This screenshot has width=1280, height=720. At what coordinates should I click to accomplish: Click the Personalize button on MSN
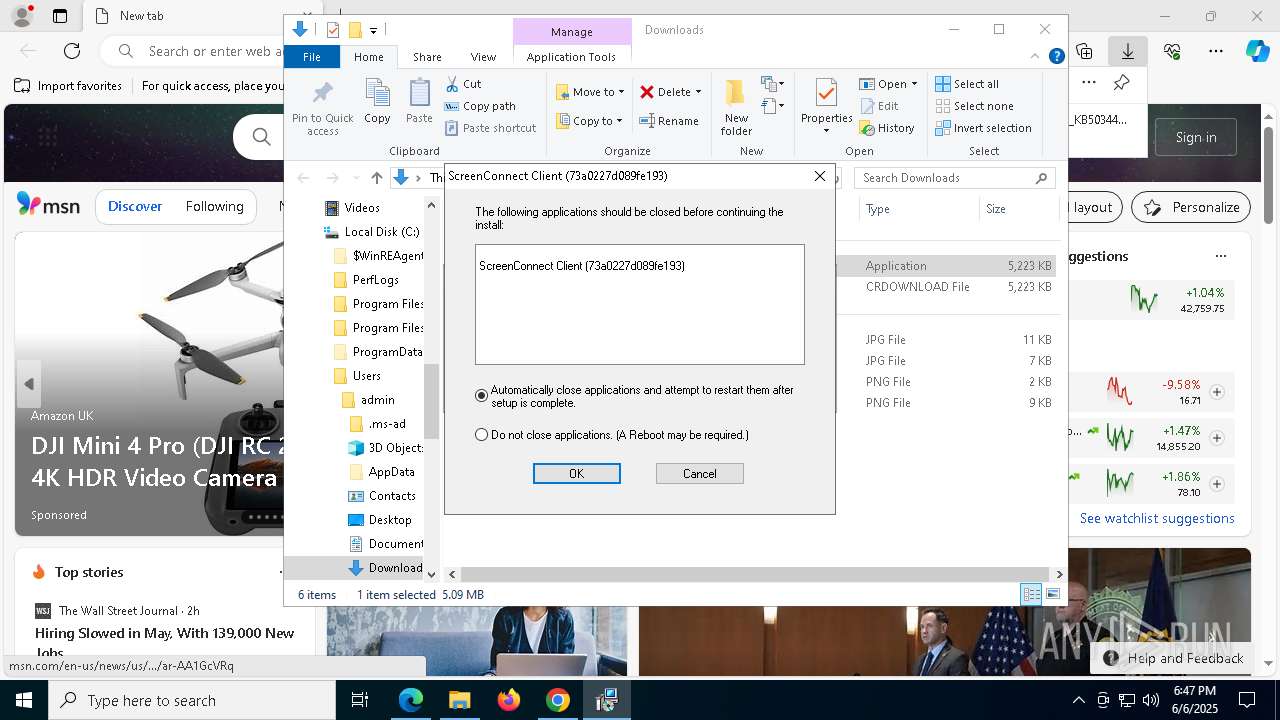(x=1191, y=207)
